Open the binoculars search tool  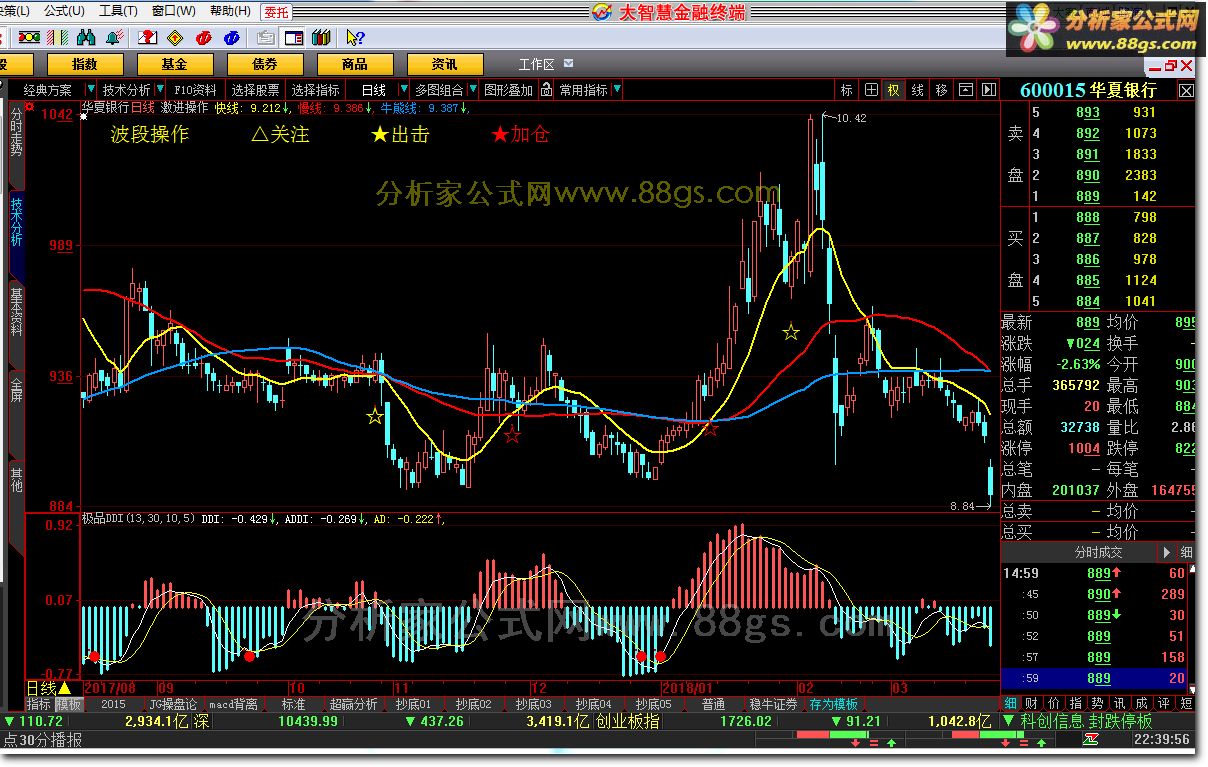86,37
